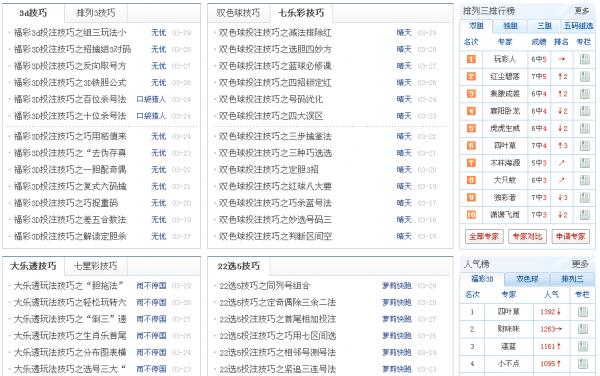Open article 福彩3d投注技巧之组三玩法小
Screen dimensions: 600x376
(70, 33)
